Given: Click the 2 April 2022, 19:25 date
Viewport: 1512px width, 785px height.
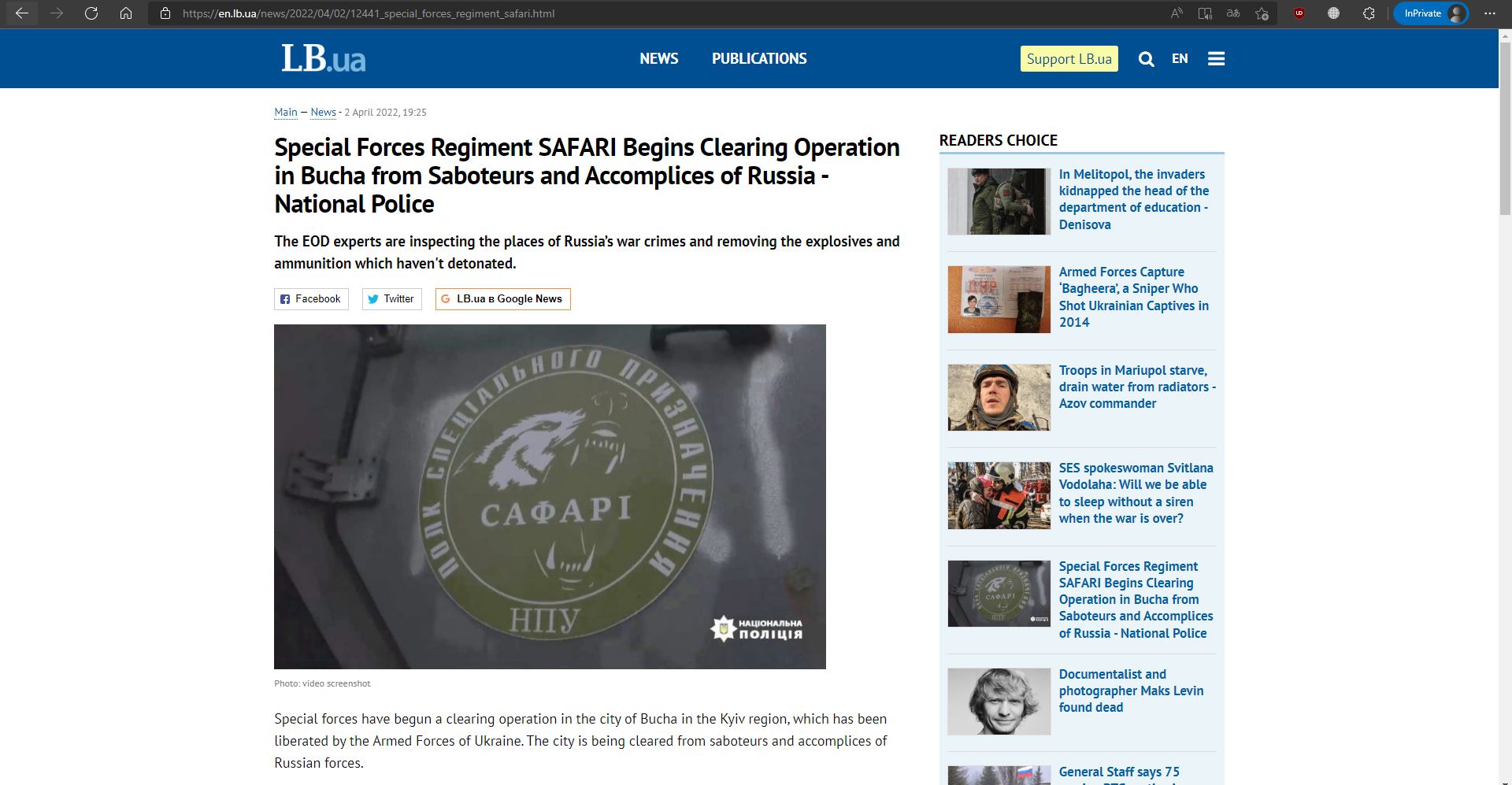Looking at the screenshot, I should [x=385, y=113].
